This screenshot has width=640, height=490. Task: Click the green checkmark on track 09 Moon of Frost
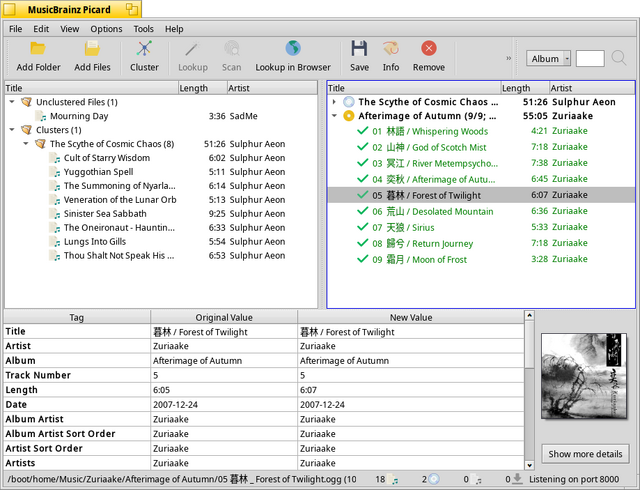click(x=362, y=259)
